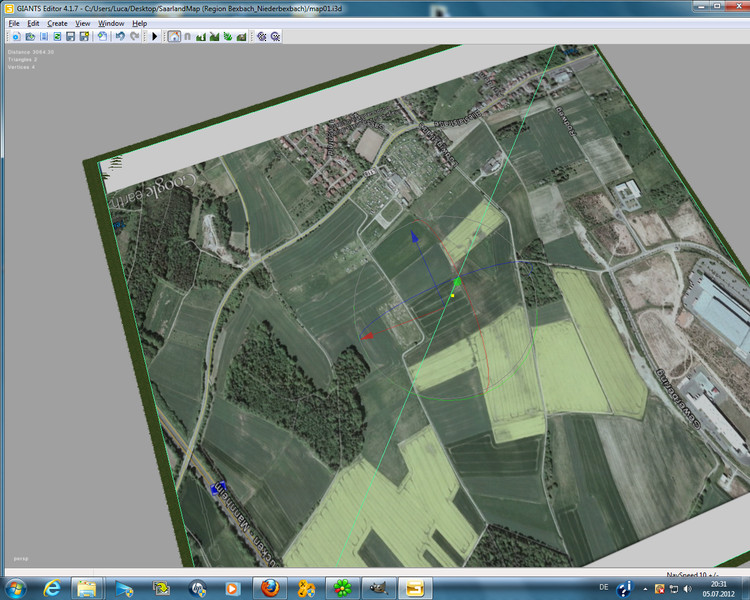Click the taskbar clock showing 20:31
750x600 pixels.
(718, 589)
